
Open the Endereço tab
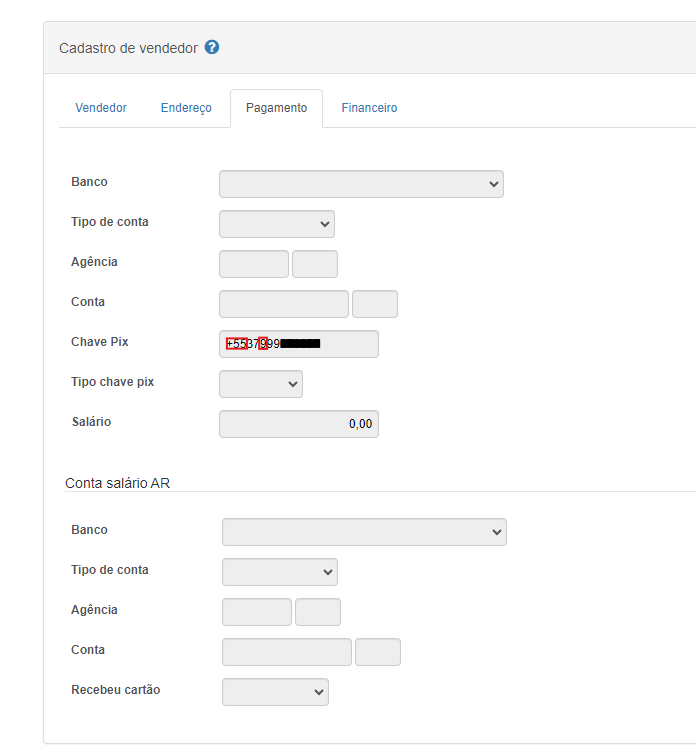point(186,108)
